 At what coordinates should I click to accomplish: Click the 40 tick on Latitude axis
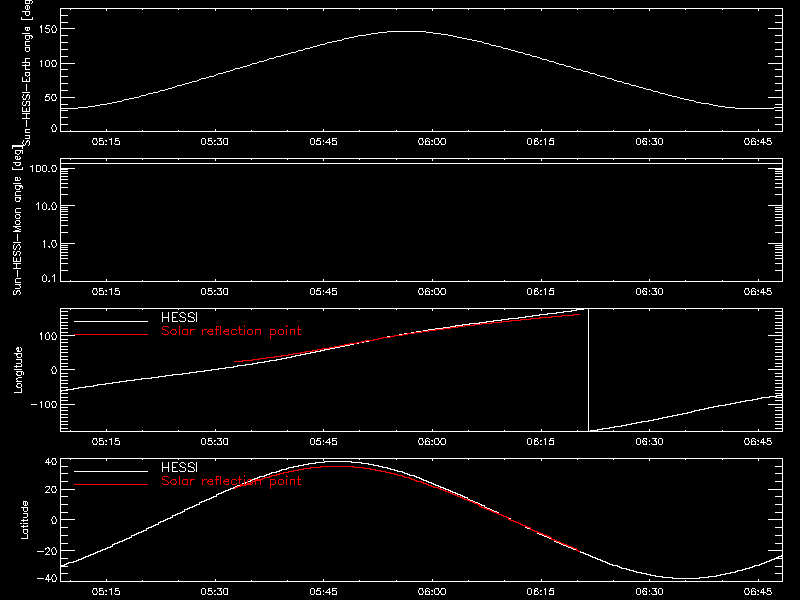(51, 462)
